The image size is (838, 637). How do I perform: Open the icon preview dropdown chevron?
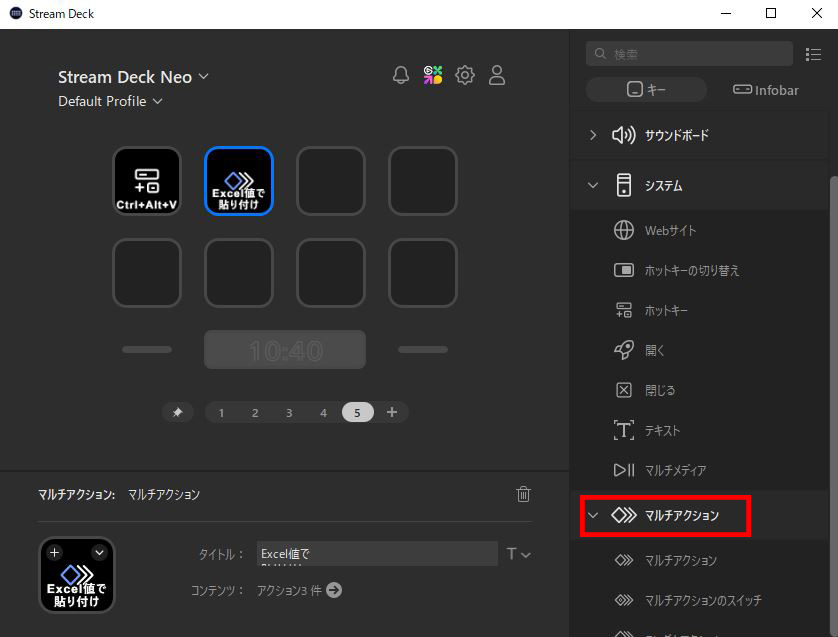coord(99,553)
